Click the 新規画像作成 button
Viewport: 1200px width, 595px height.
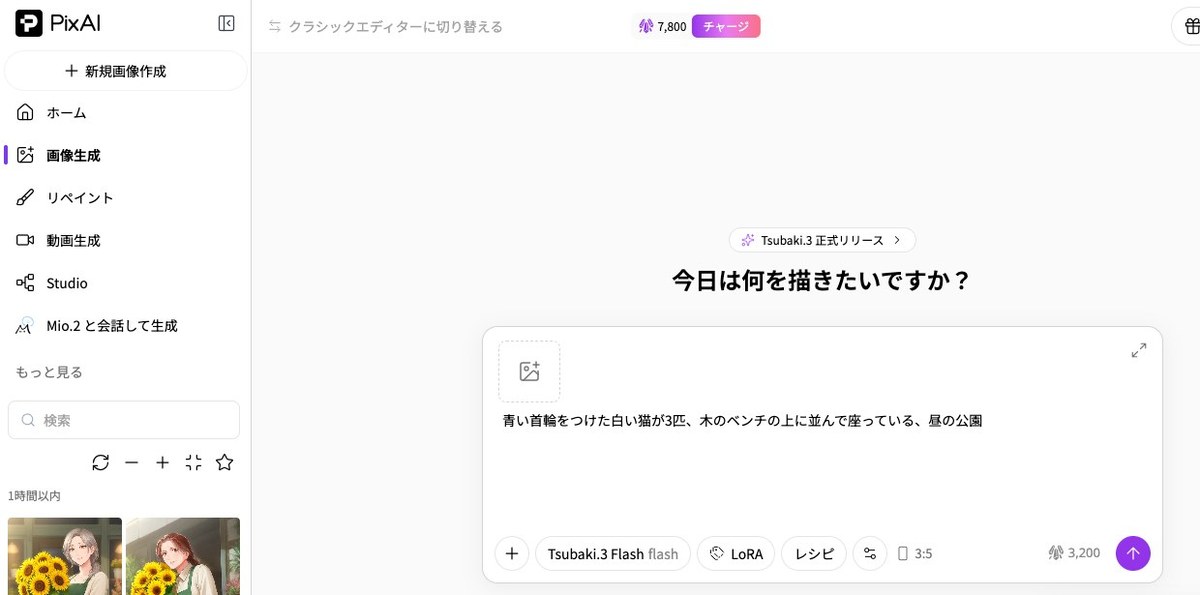click(126, 71)
